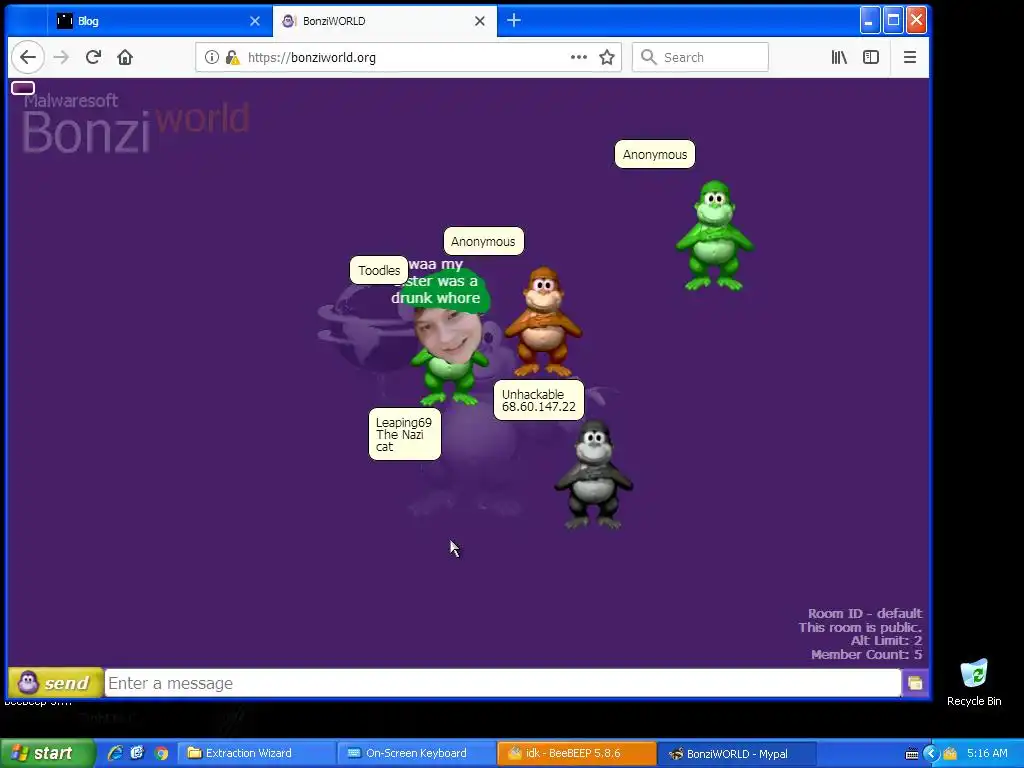Click the bonziworld.org address bar
Viewport: 1024px width, 768px height.
coord(408,57)
